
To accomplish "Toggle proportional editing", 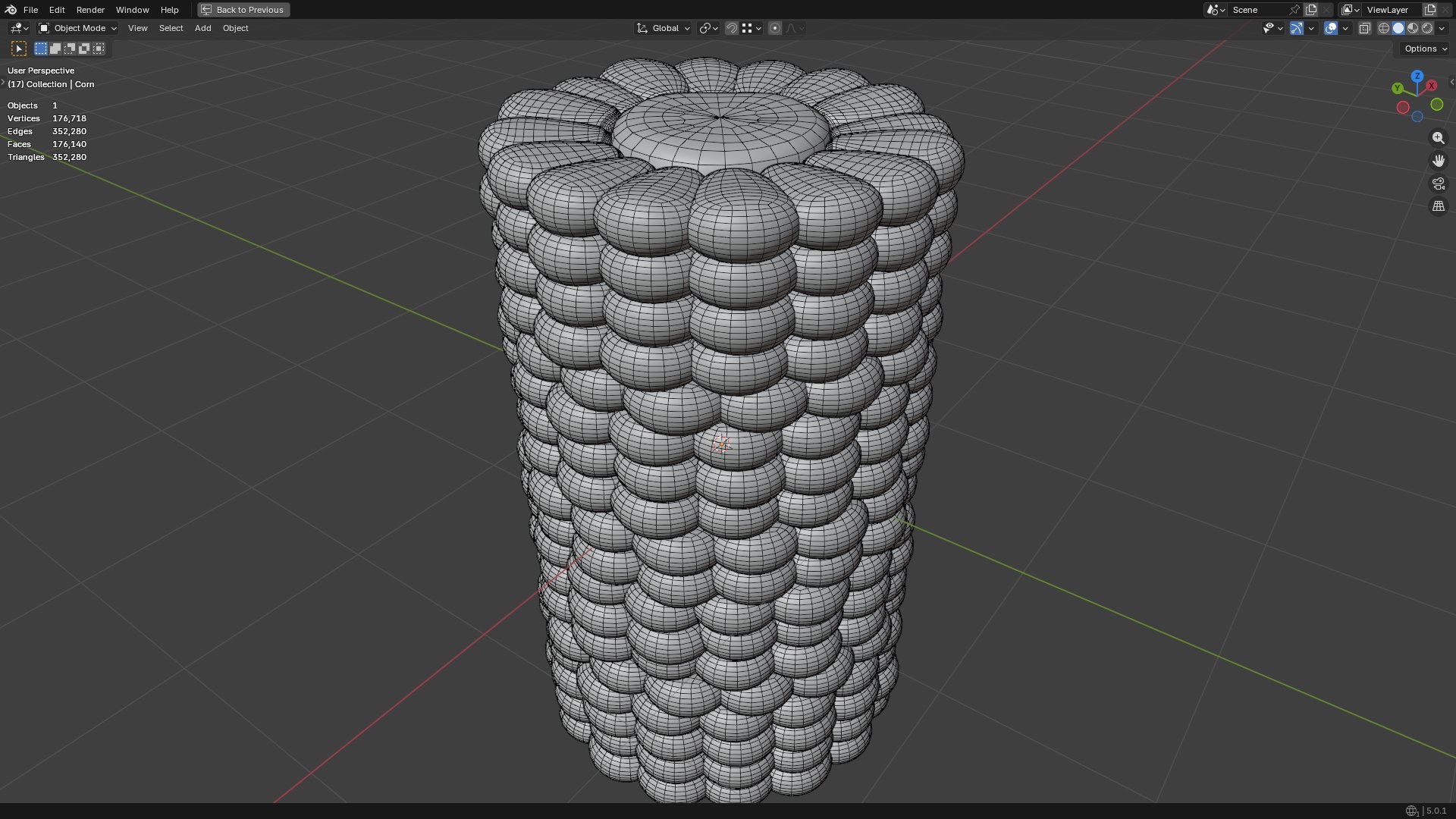I will [775, 28].
